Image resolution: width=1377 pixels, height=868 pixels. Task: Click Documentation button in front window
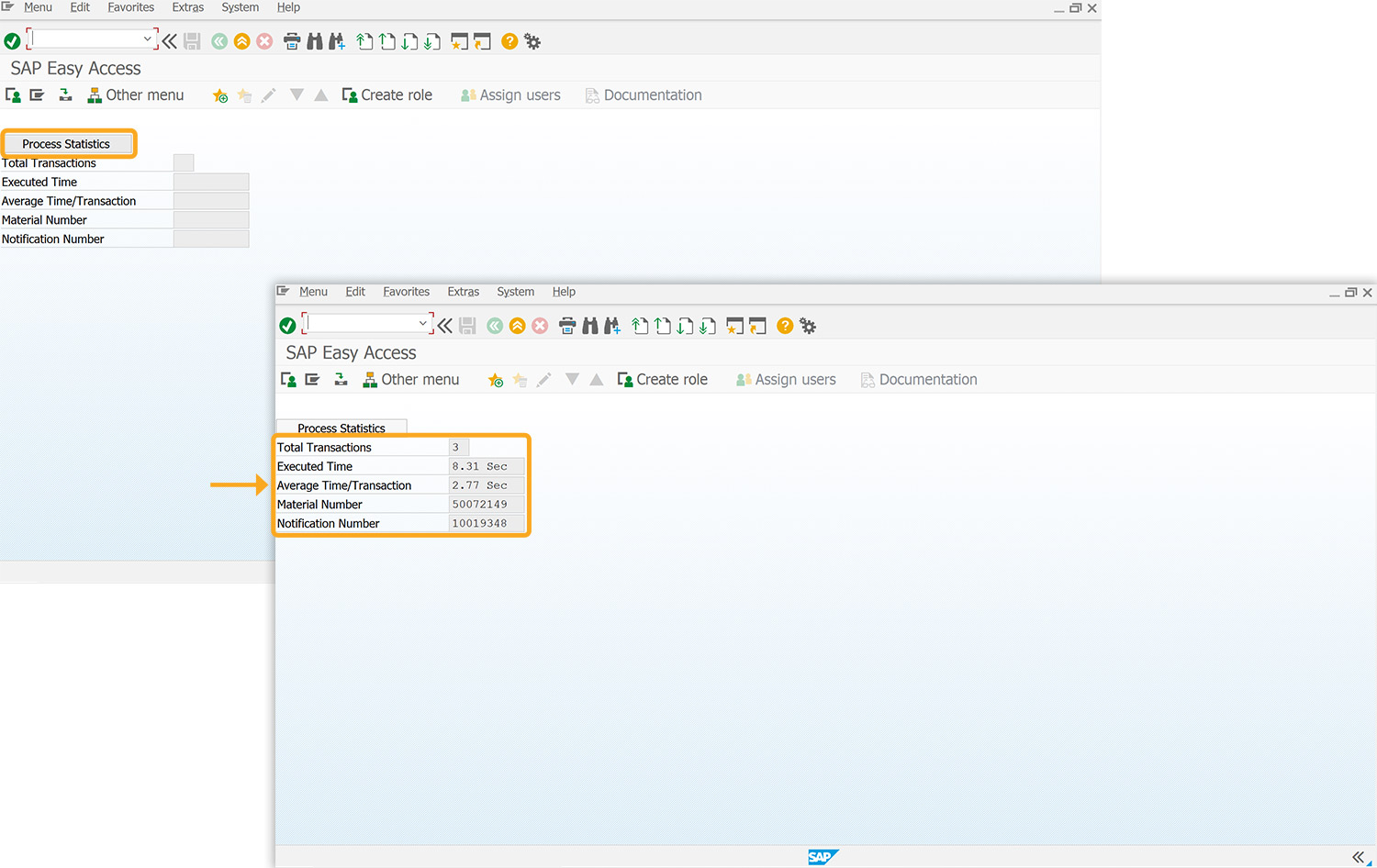(x=919, y=380)
